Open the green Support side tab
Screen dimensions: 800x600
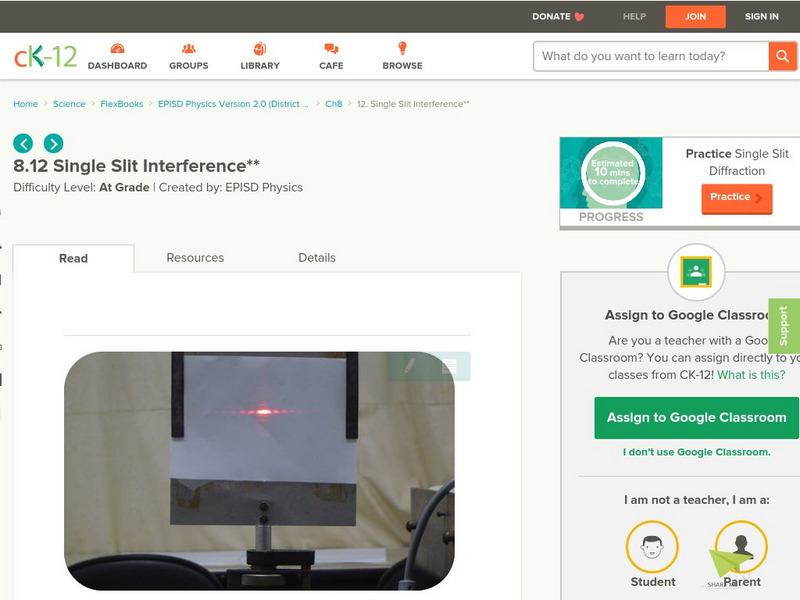(x=784, y=326)
